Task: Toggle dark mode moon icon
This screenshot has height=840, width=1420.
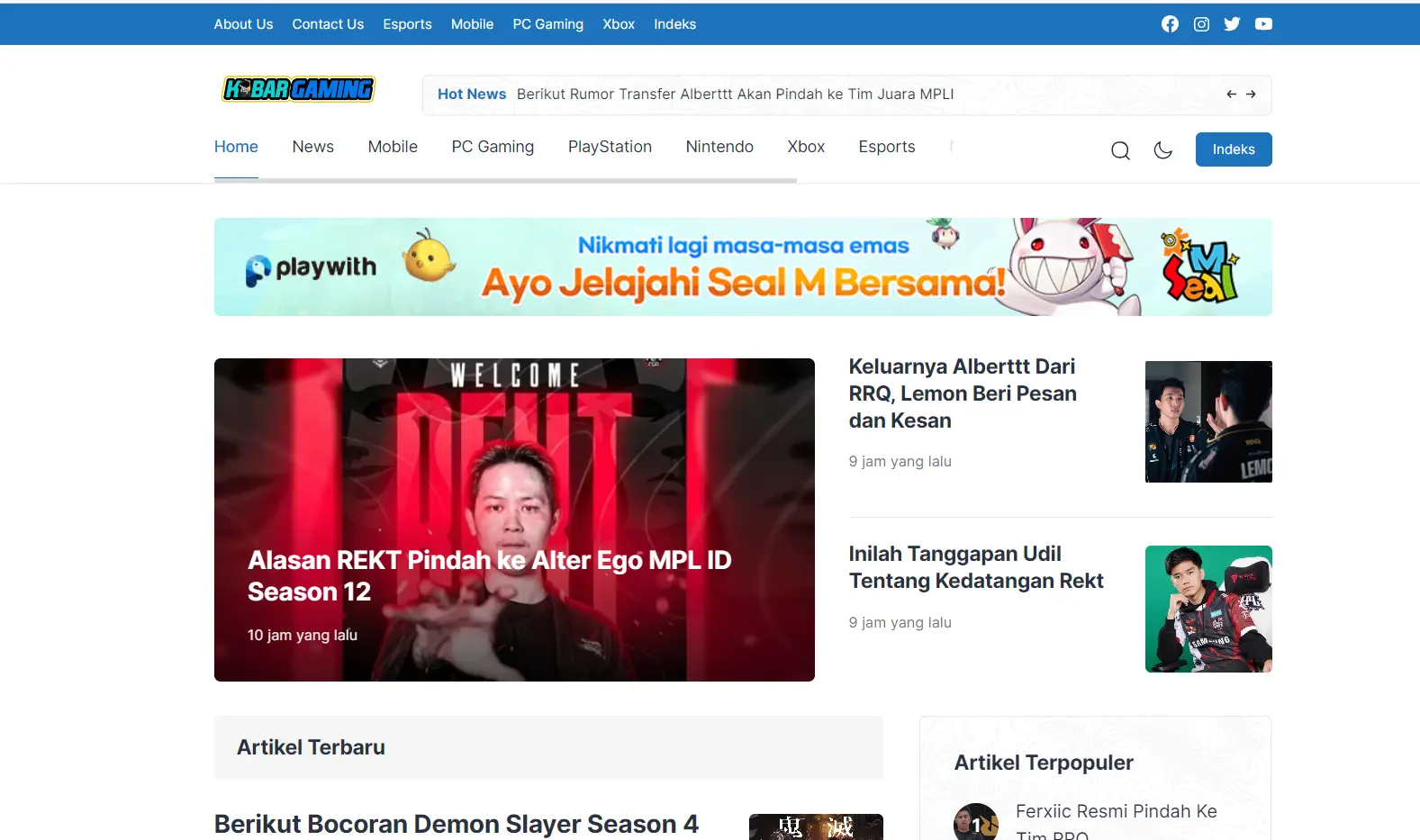Action: pyautogui.click(x=1162, y=150)
